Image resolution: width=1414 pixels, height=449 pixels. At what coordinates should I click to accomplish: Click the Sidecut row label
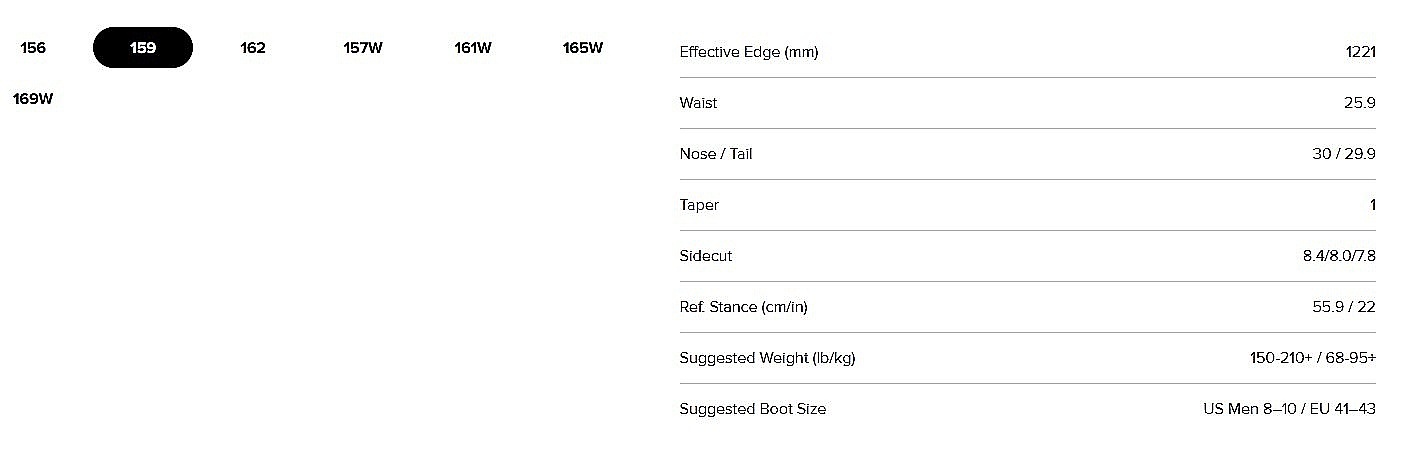705,256
